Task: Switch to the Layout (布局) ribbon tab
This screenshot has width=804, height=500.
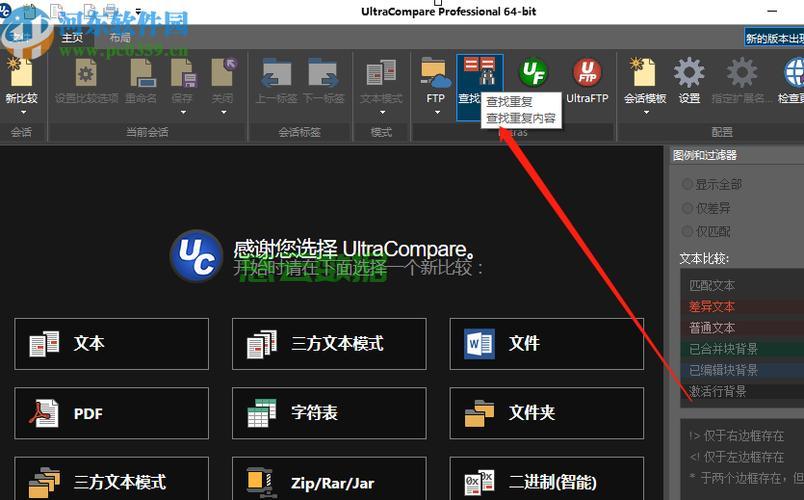Action: coord(120,37)
